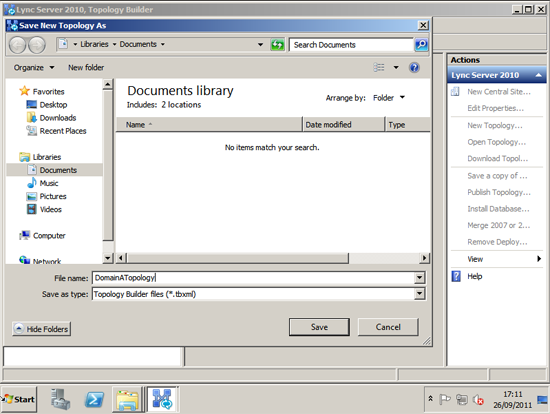Expand the view options dropdown arrow
This screenshot has width=550, height=414.
[x=396, y=67]
